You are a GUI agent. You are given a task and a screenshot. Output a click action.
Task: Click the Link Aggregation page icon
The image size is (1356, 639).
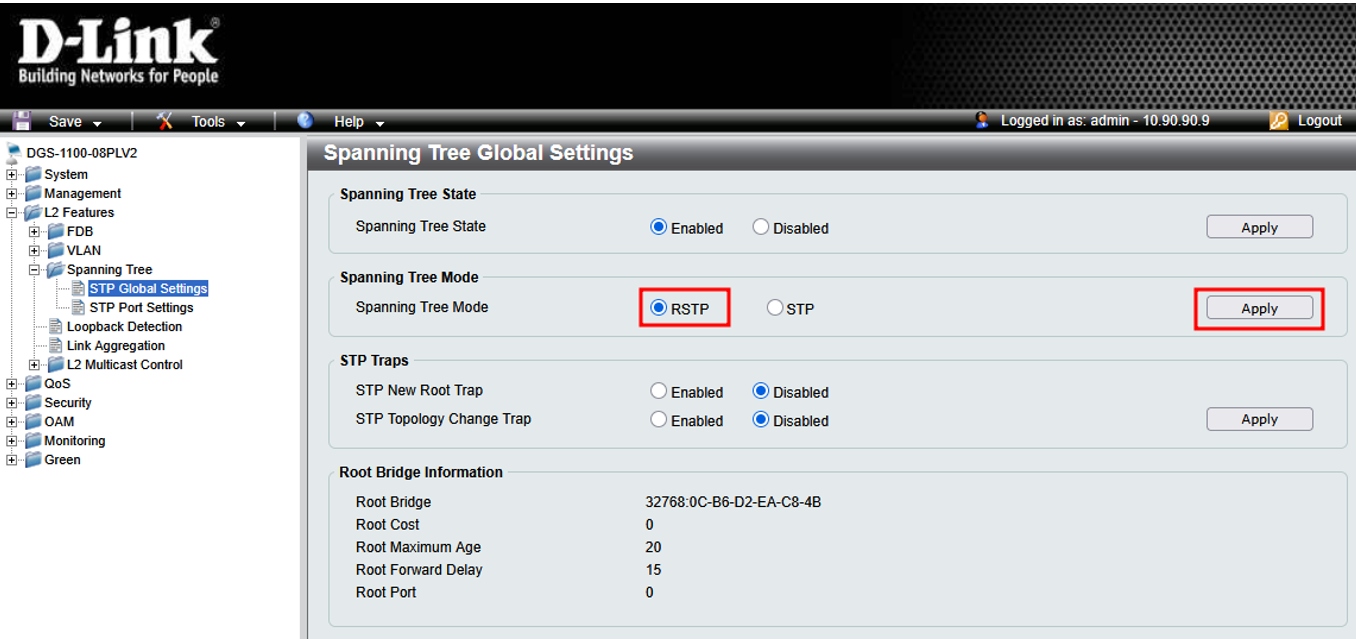56,346
